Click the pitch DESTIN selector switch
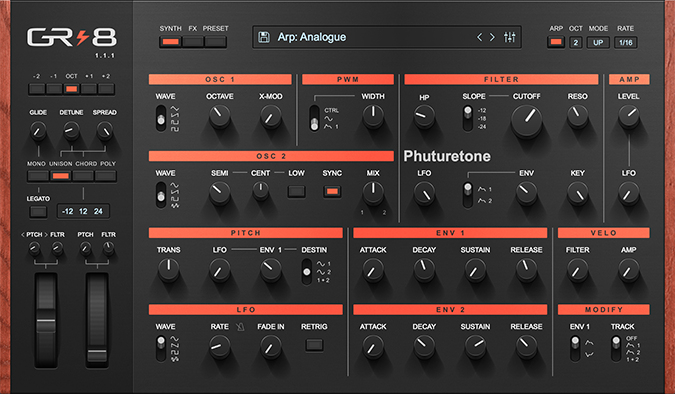This screenshot has width=675, height=394. (307, 272)
